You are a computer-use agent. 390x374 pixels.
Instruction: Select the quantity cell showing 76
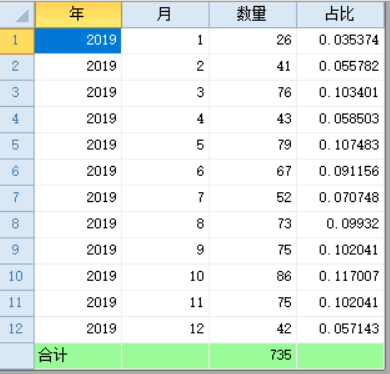coord(253,93)
